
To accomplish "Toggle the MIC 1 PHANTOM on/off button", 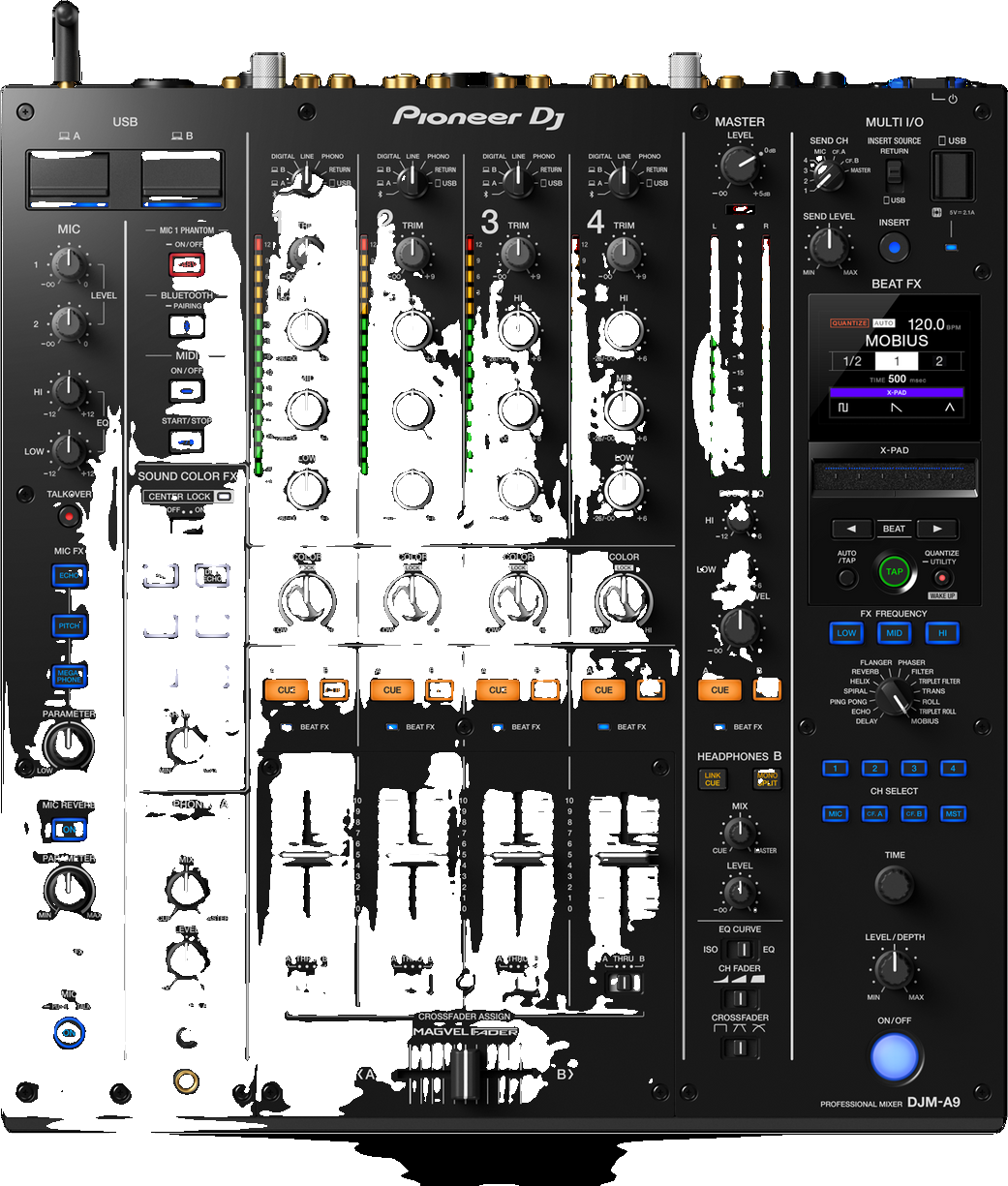I will click(x=187, y=264).
